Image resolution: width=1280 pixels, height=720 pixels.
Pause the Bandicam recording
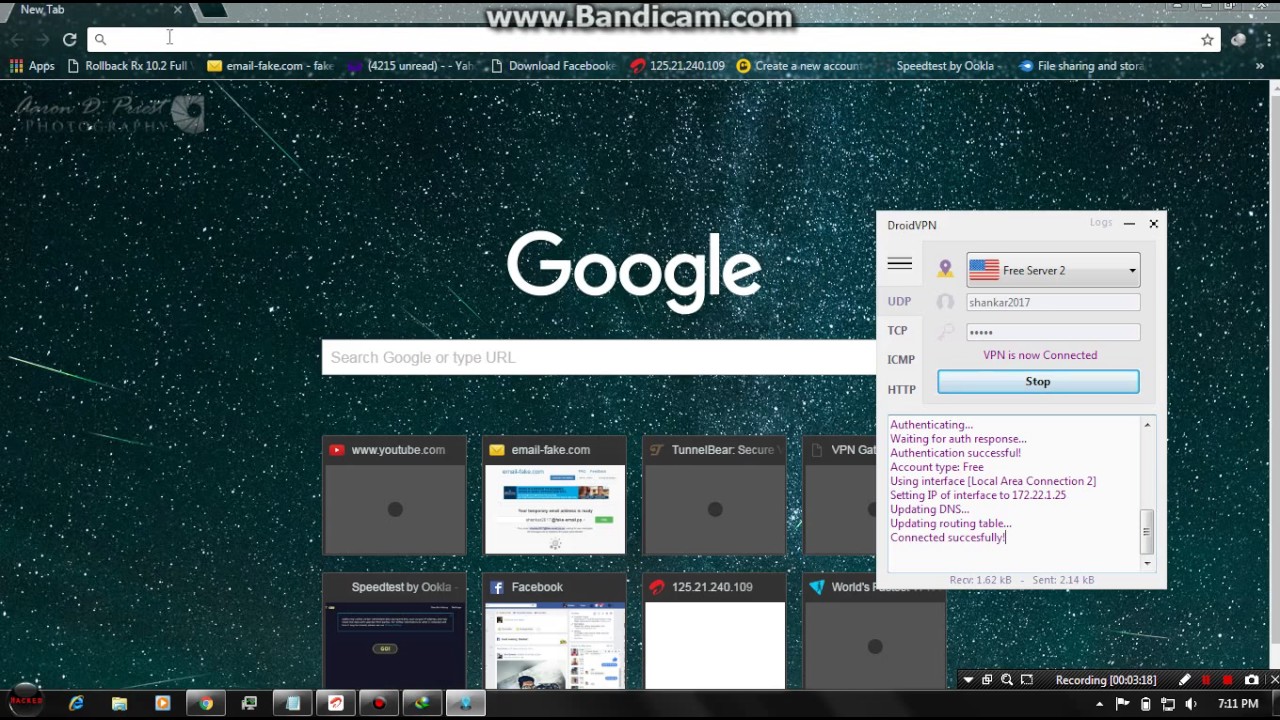pyautogui.click(x=1206, y=680)
